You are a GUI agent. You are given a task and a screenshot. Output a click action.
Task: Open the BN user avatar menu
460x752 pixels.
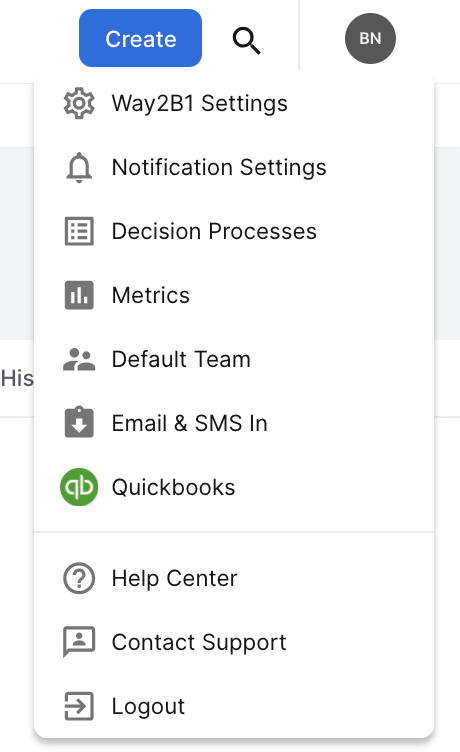click(x=370, y=38)
